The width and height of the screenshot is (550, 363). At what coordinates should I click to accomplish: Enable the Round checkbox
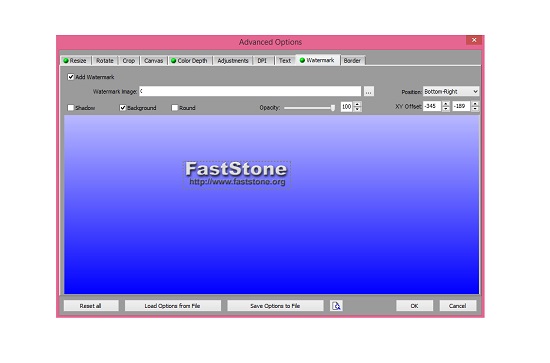[x=175, y=108]
